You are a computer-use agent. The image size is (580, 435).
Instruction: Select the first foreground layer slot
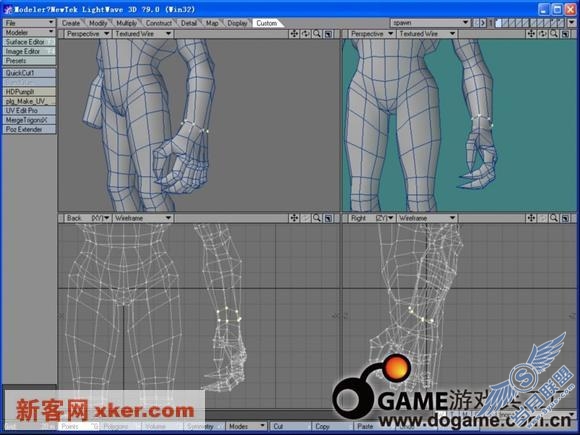(498, 23)
